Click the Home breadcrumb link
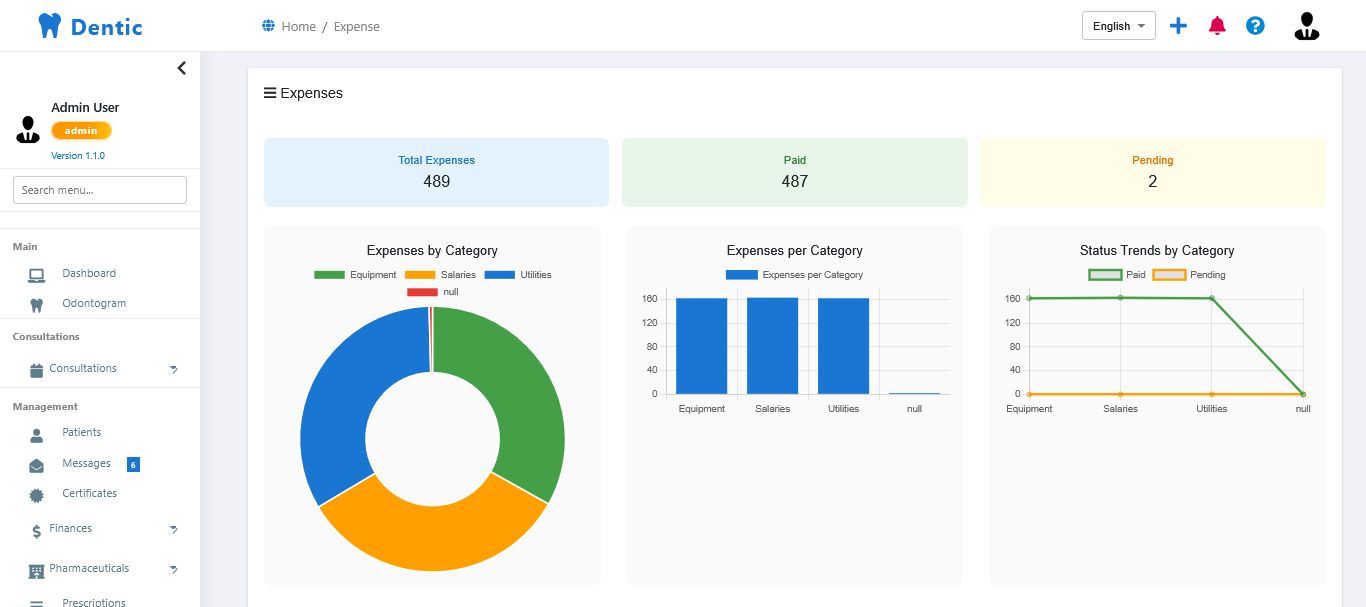Image resolution: width=1366 pixels, height=607 pixels. pos(298,27)
